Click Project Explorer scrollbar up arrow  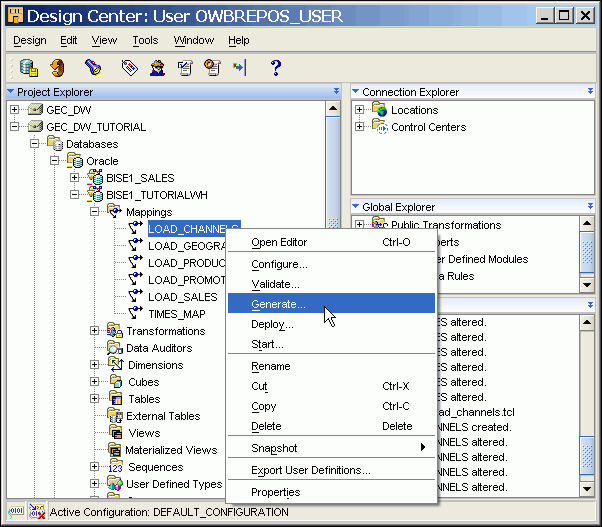point(333,109)
